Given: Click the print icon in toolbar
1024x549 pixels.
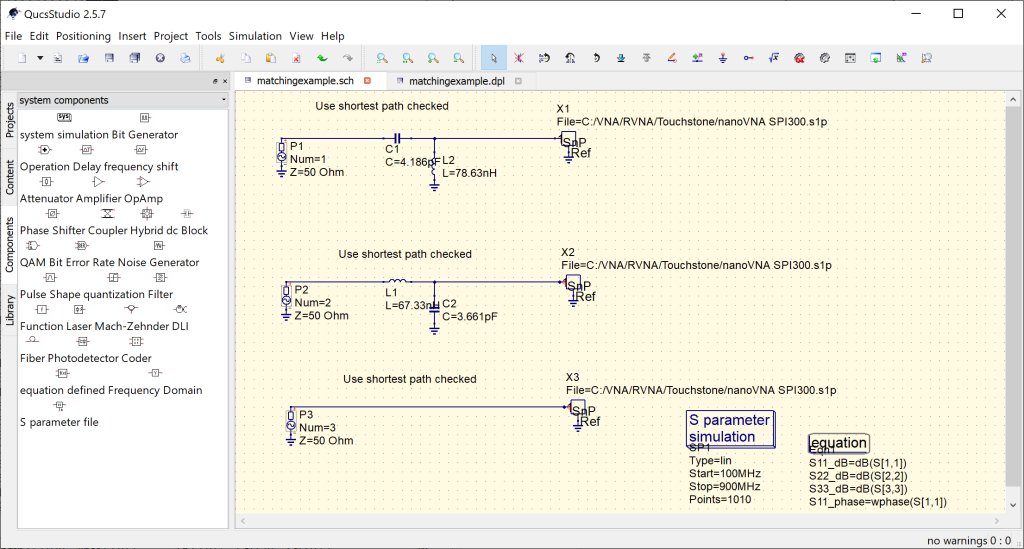Looking at the screenshot, I should [185, 58].
